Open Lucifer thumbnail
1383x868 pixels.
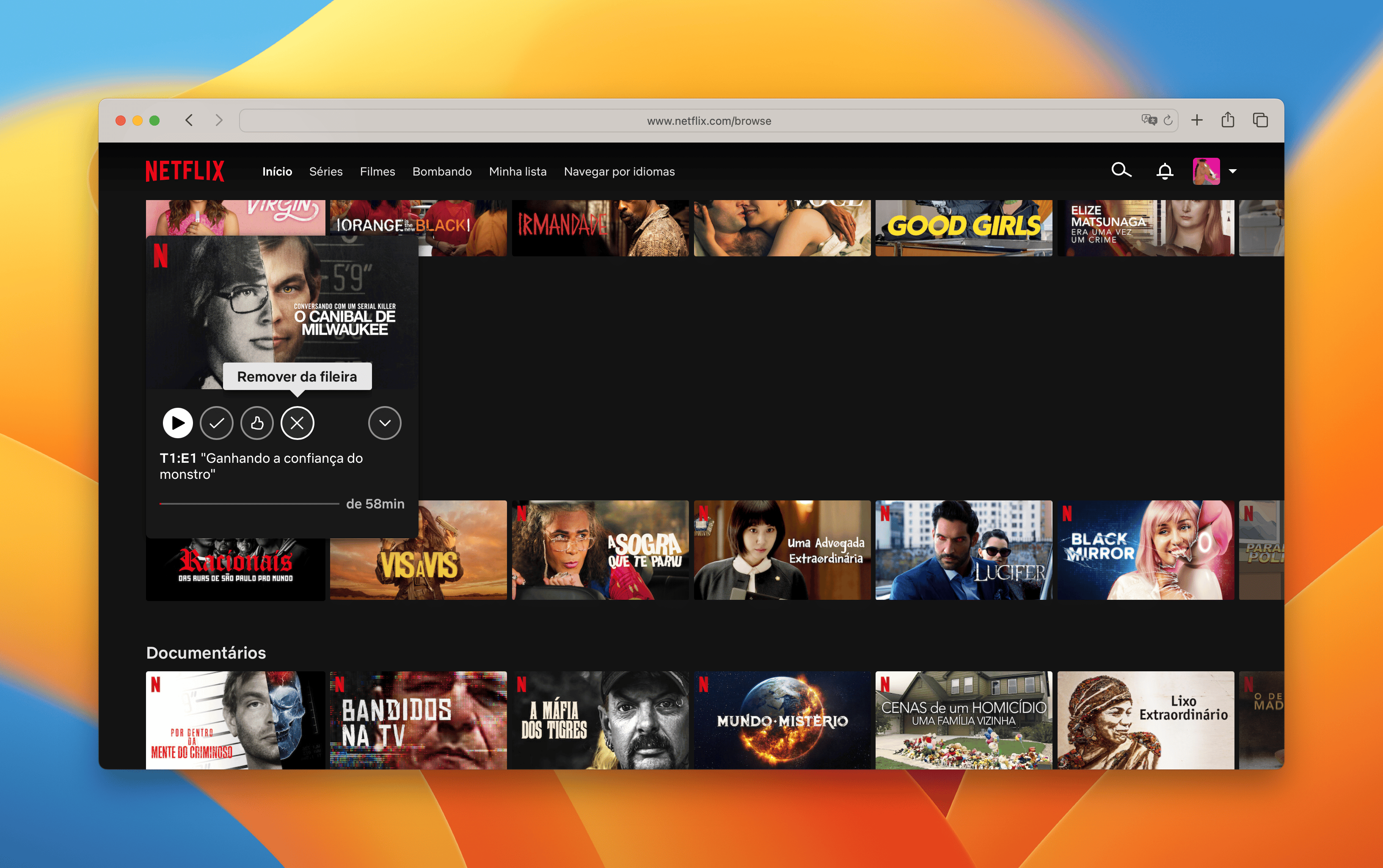964,550
